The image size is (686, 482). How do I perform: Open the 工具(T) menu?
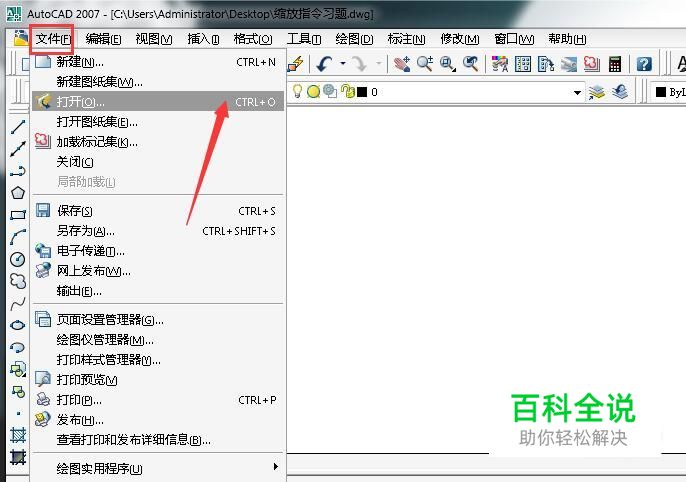[304, 39]
